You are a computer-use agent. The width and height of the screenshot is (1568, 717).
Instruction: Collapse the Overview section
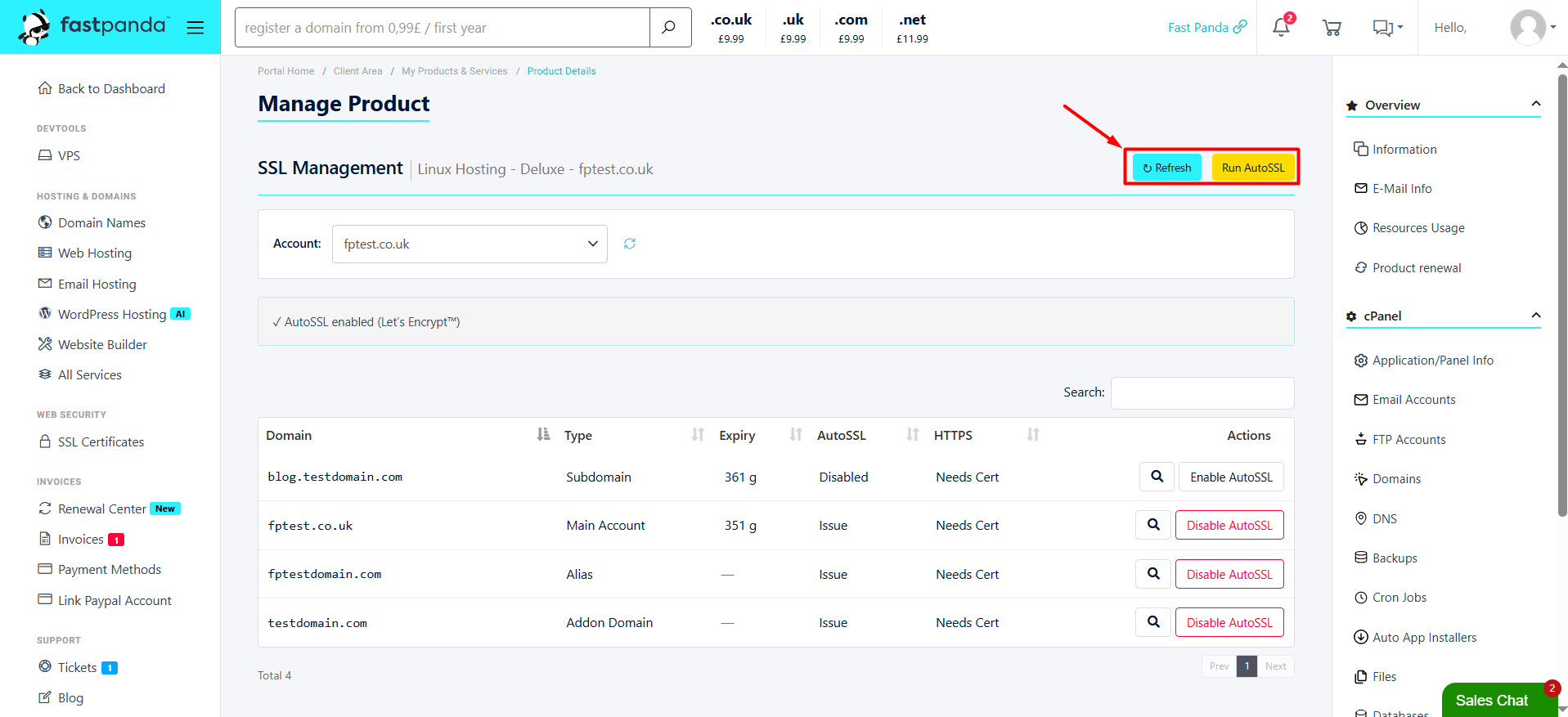[1535, 104]
